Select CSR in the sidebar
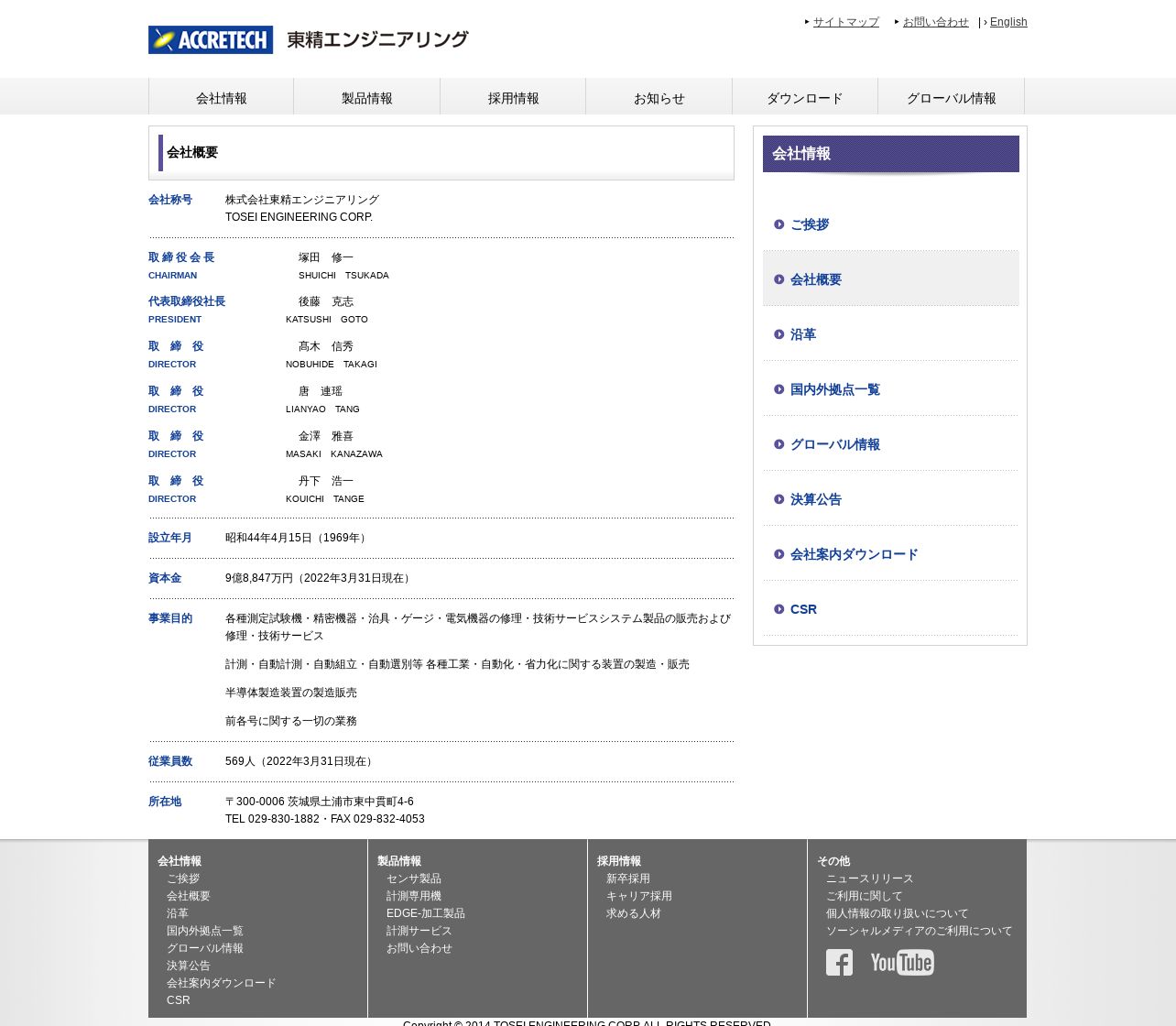The height and width of the screenshot is (1026, 1176). tap(890, 609)
